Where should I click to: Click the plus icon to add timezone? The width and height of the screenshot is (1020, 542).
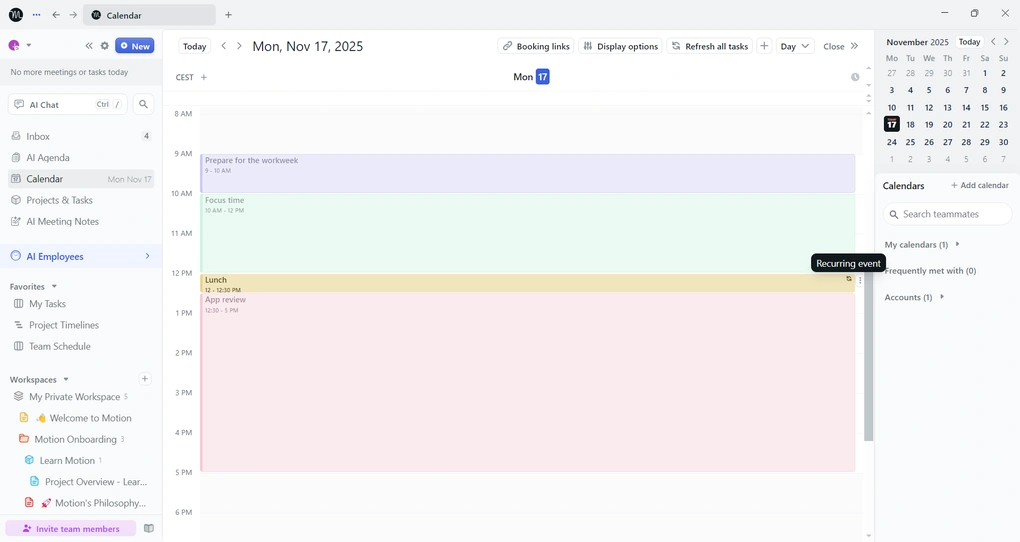click(204, 77)
